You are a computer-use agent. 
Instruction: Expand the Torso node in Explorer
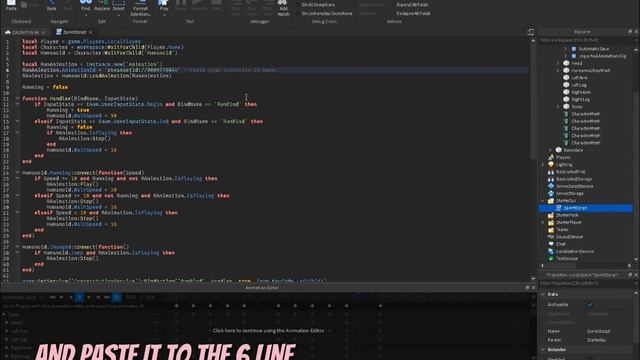pos(558,107)
